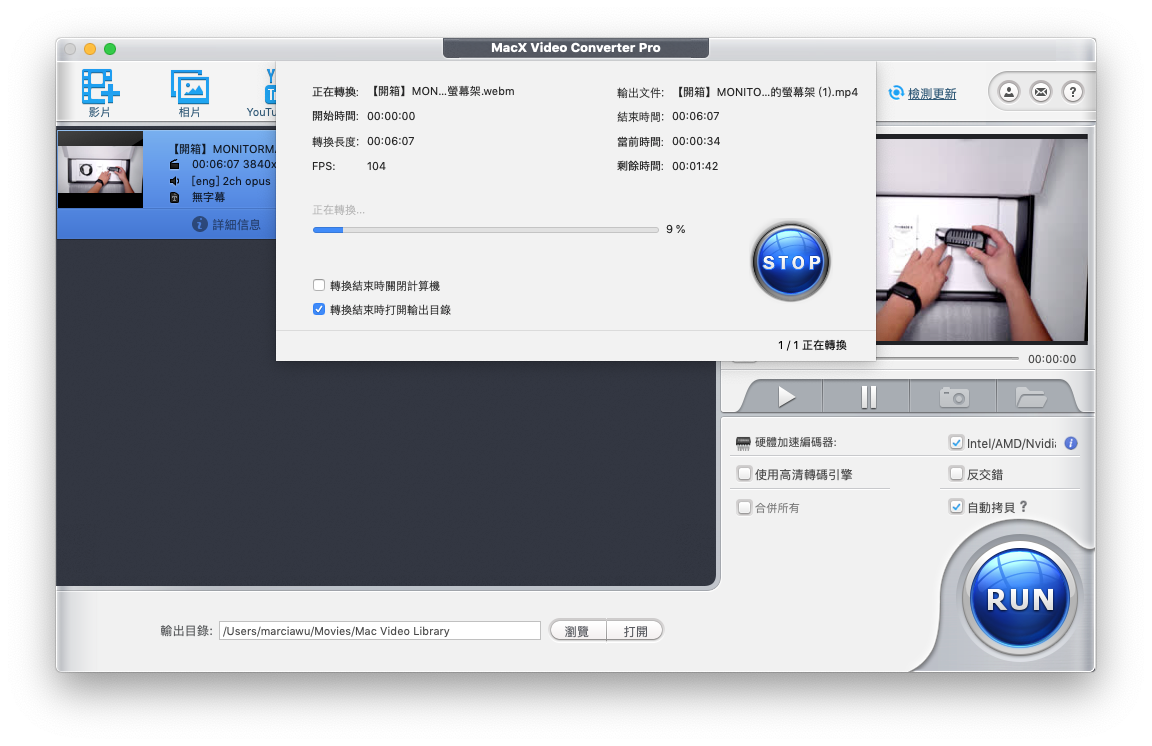Pause the preview video
Screen dimensions: 1152x746
pyautogui.click(x=868, y=397)
